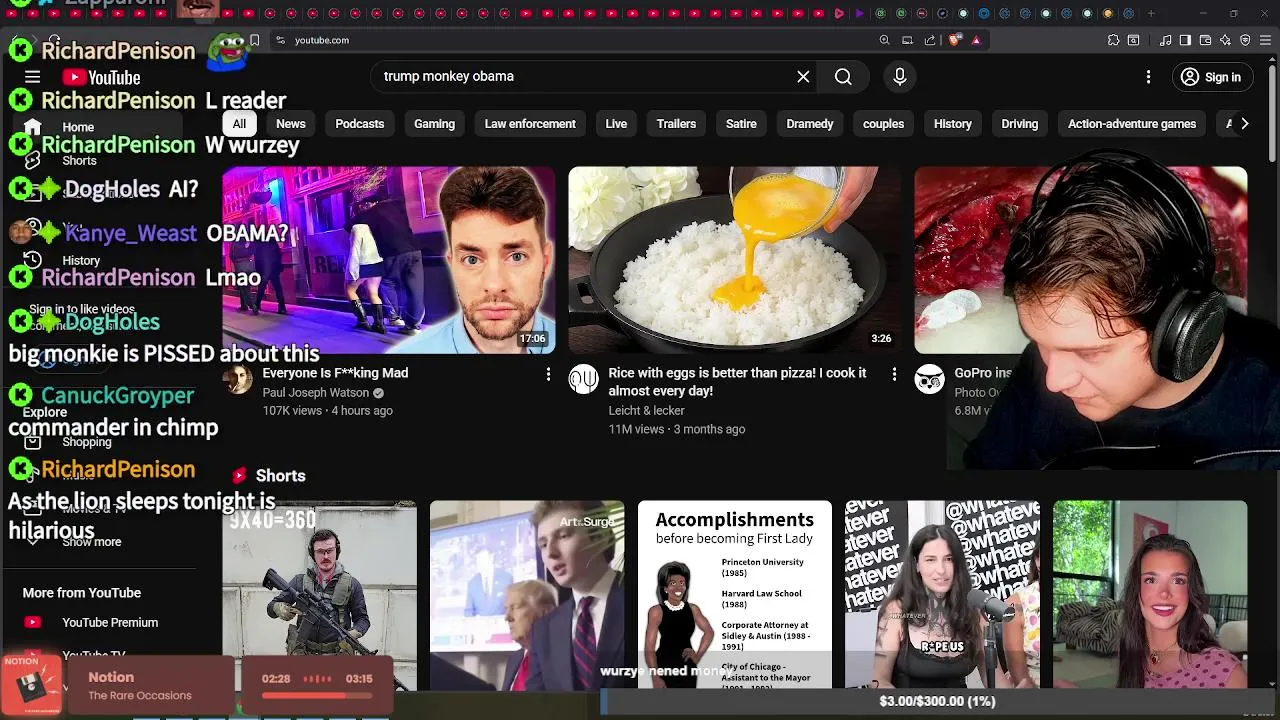
Task: Toggle the browser sidebar panel icon
Action: click(1185, 40)
